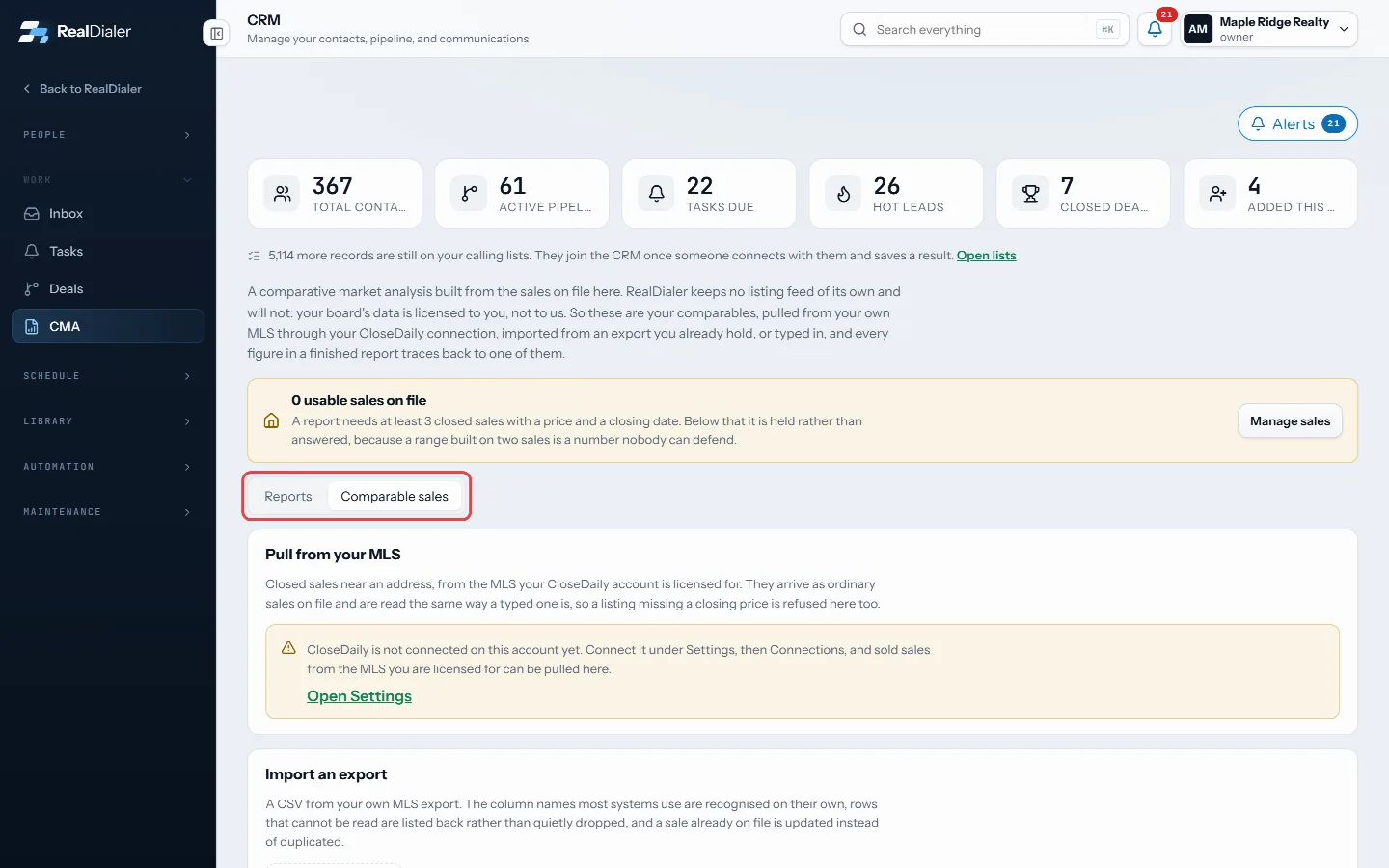Image resolution: width=1389 pixels, height=868 pixels.
Task: Collapse the Work section
Action: click(x=108, y=180)
